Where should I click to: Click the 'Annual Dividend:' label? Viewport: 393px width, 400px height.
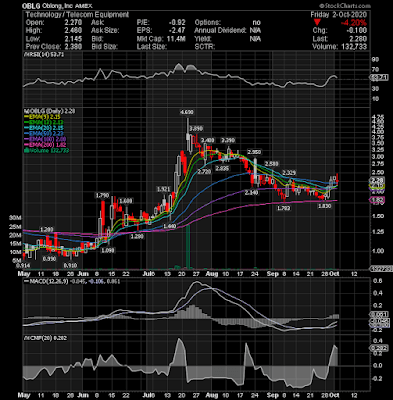pos(220,31)
